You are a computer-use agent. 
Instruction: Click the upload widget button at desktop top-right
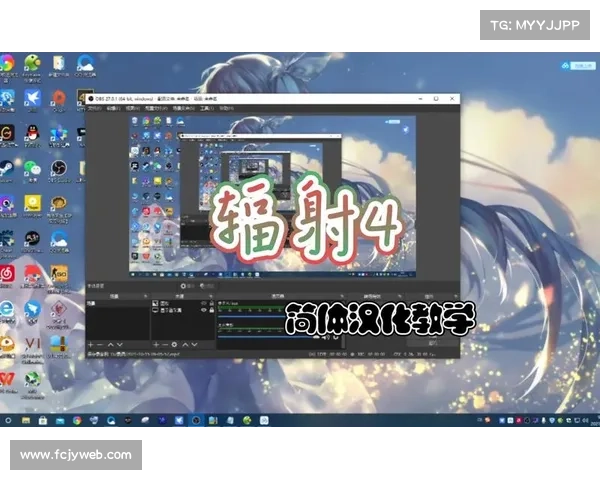[579, 66]
